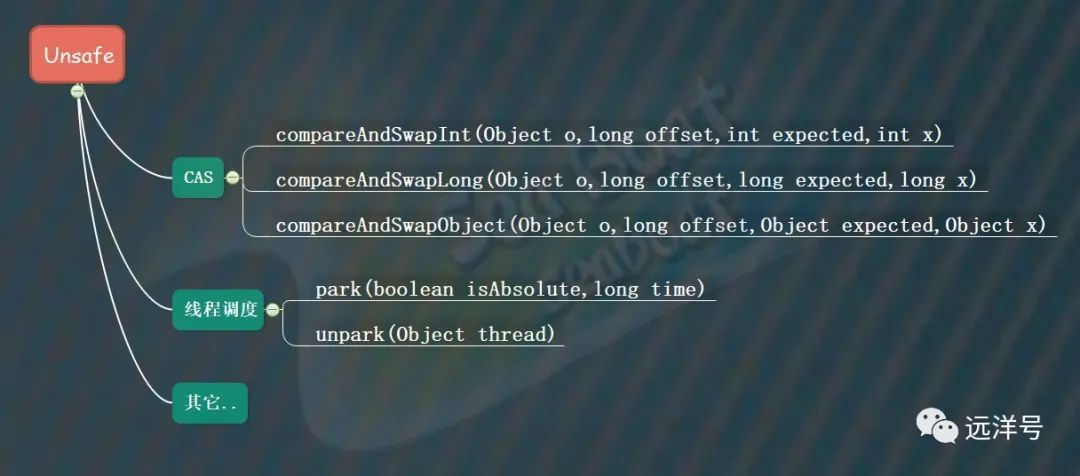Click the 远洋号 account name
The image size is (1080, 476).
click(x=1004, y=428)
